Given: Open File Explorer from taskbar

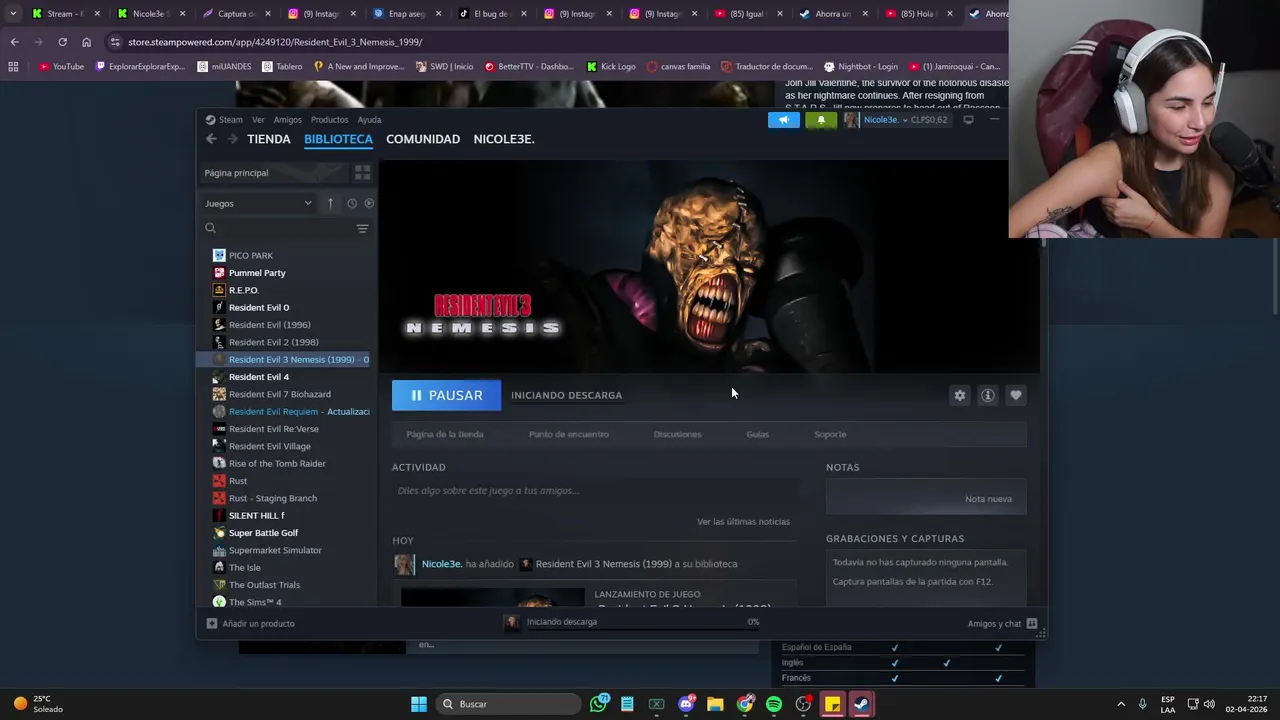Looking at the screenshot, I should pos(715,704).
